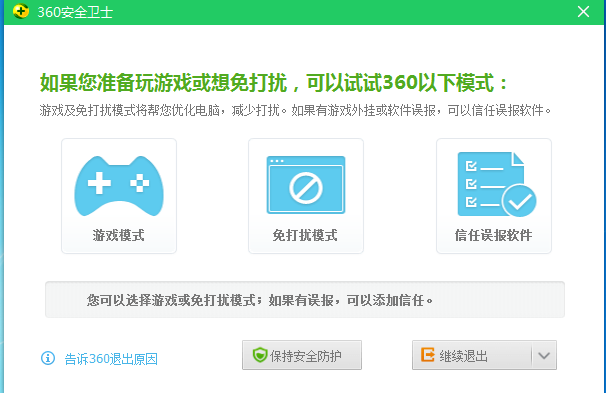The height and width of the screenshot is (393, 606).
Task: Click the 继续退出 button
Action: click(x=472, y=355)
